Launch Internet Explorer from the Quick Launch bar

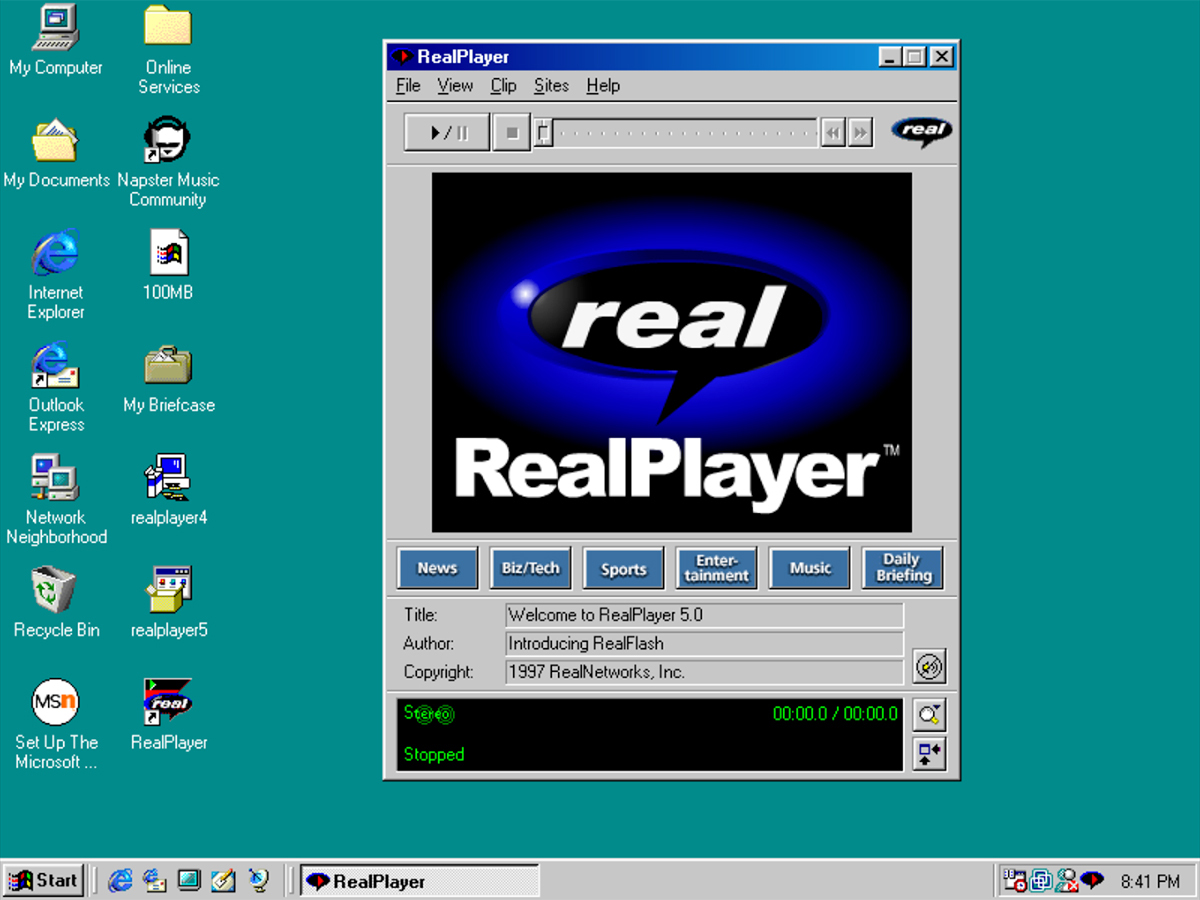pos(120,880)
